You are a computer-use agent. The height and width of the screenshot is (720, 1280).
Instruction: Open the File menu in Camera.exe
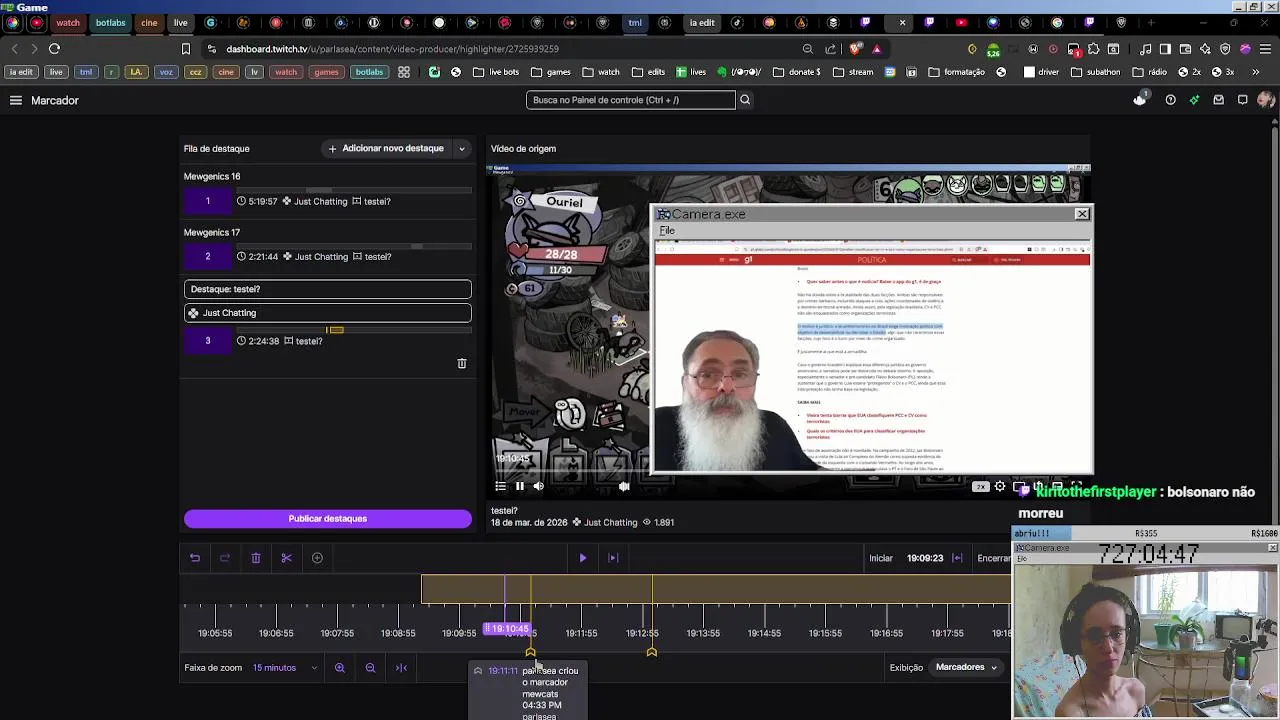pyautogui.click(x=667, y=231)
